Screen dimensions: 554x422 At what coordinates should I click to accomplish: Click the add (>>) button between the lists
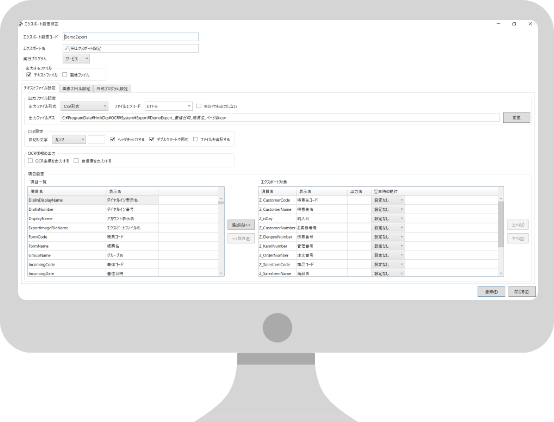(241, 225)
